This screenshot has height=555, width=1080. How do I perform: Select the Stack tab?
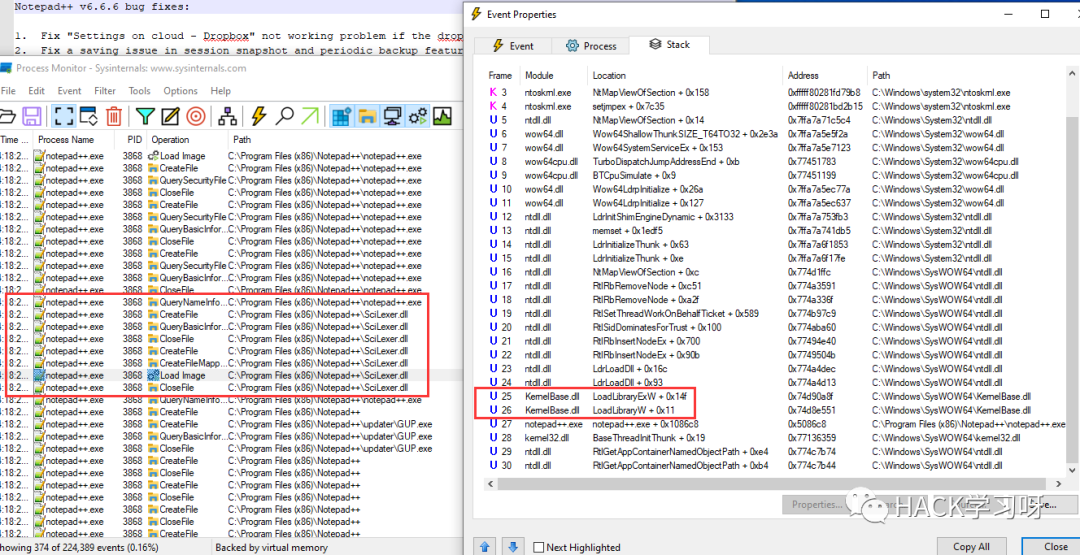click(x=669, y=44)
